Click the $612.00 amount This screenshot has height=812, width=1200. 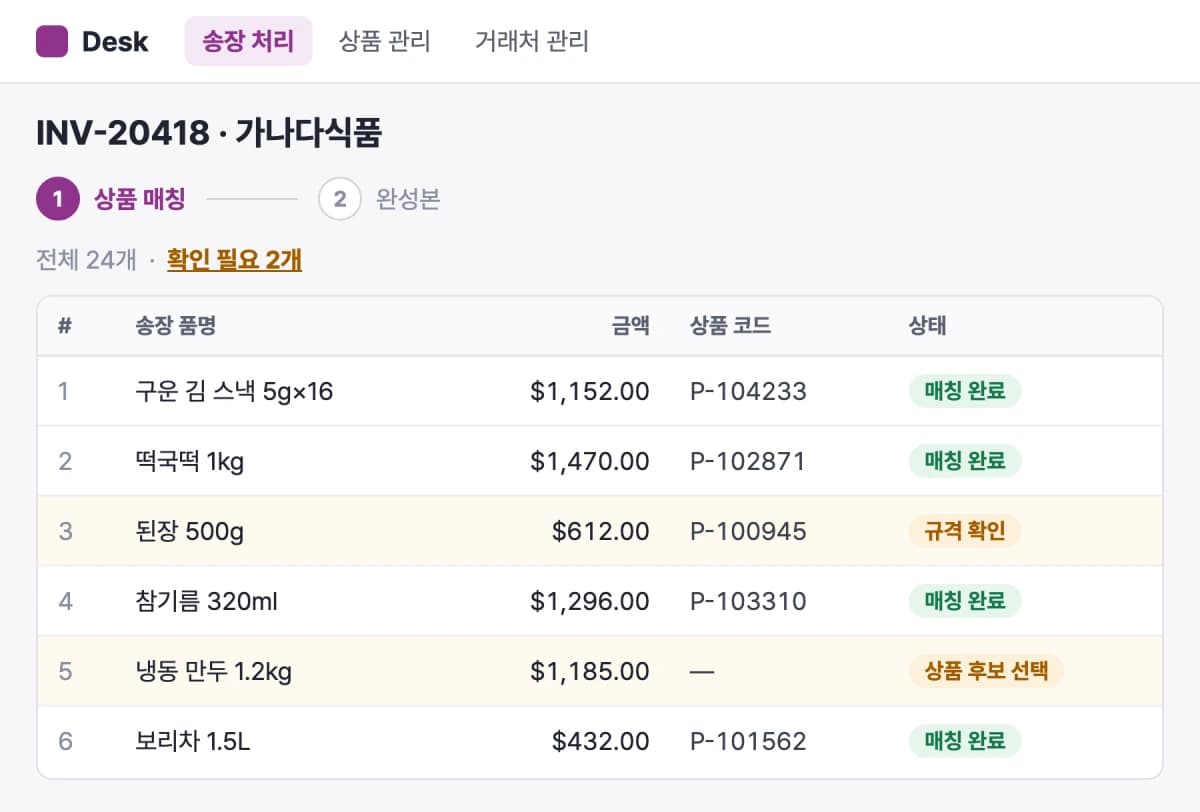pyautogui.click(x=601, y=531)
